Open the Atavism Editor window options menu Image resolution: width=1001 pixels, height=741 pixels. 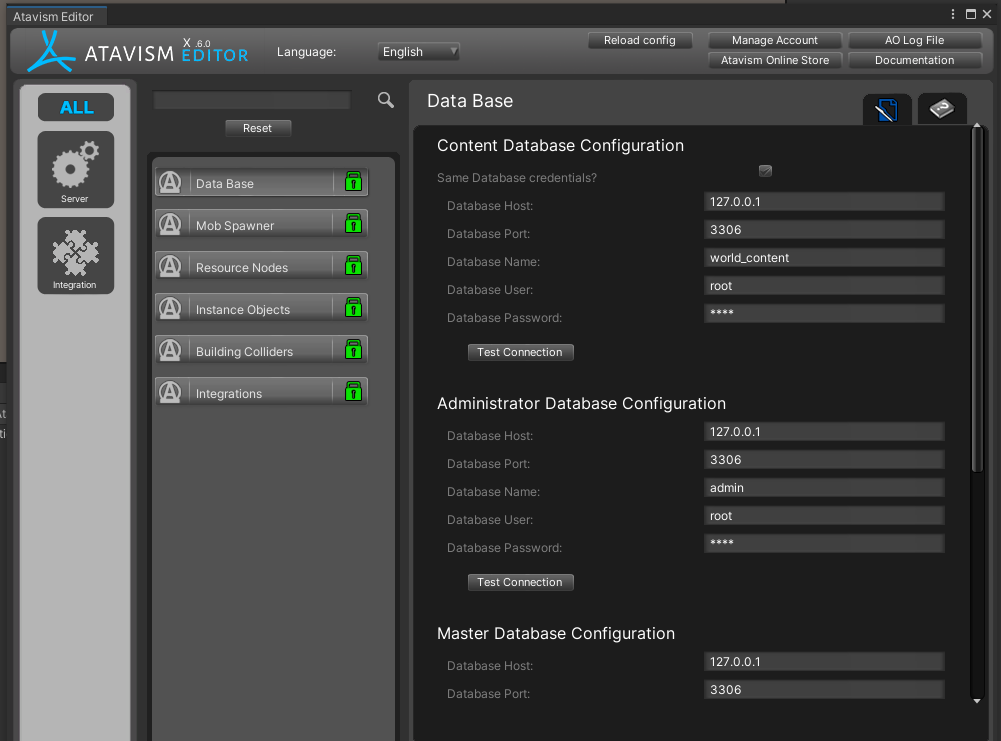pos(953,14)
